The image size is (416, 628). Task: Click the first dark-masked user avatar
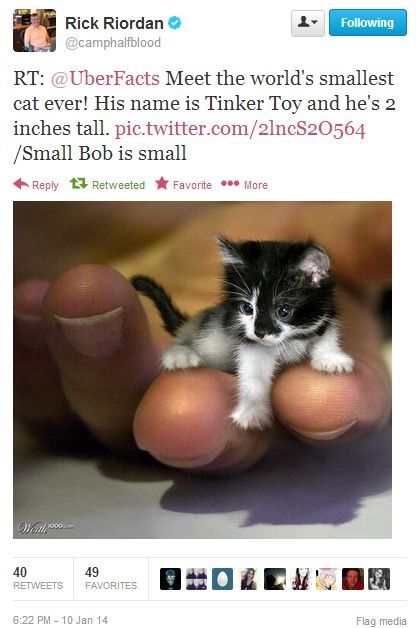[x=170, y=579]
